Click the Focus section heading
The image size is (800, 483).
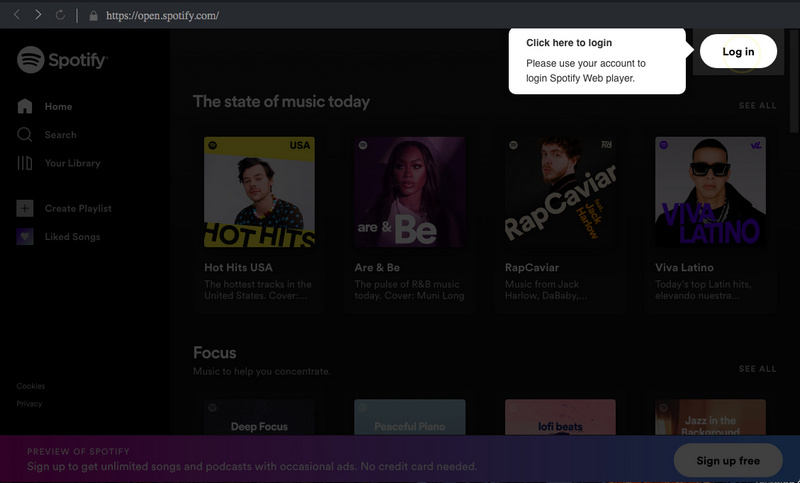click(x=214, y=352)
